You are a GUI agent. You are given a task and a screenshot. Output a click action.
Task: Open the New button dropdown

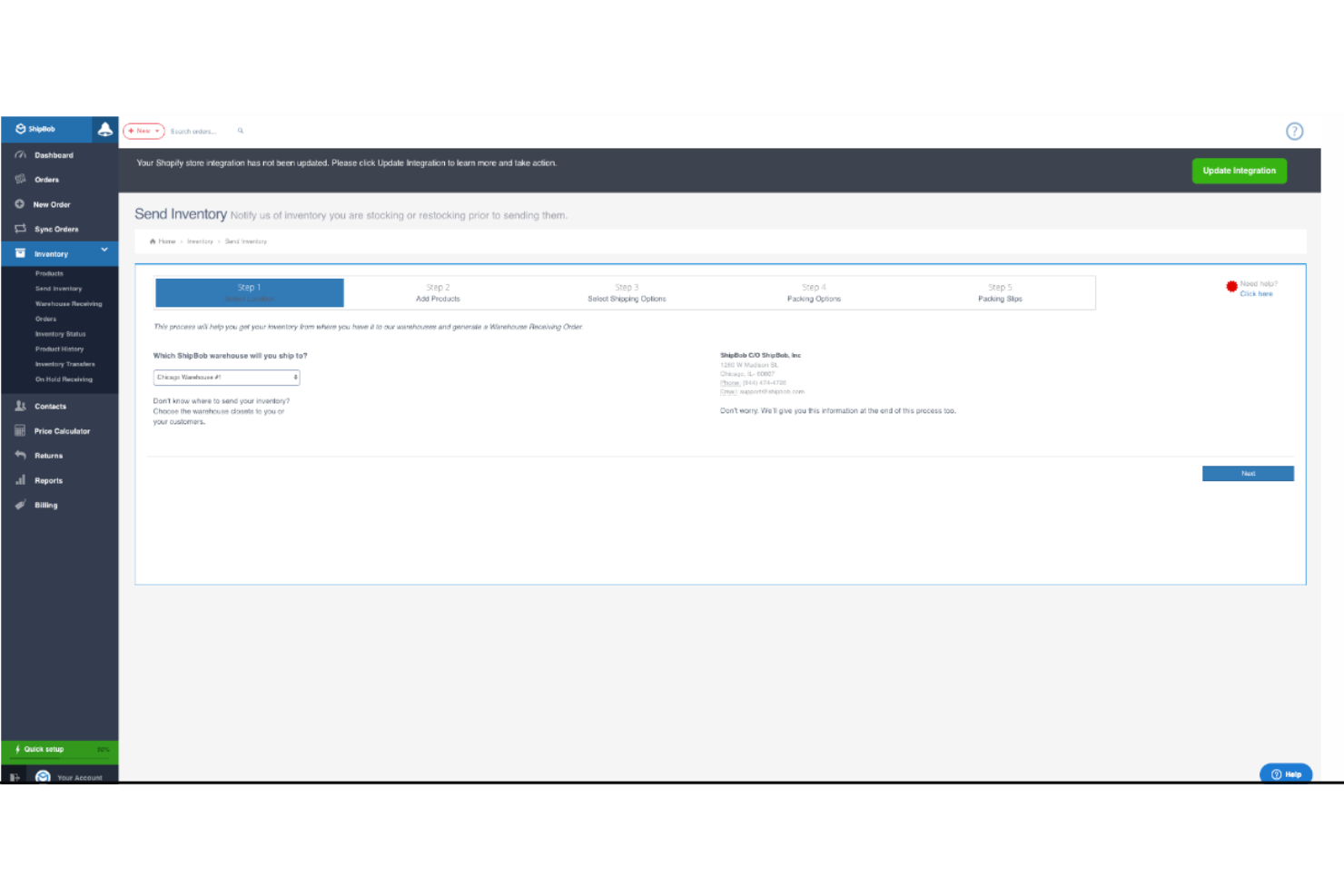(x=143, y=131)
